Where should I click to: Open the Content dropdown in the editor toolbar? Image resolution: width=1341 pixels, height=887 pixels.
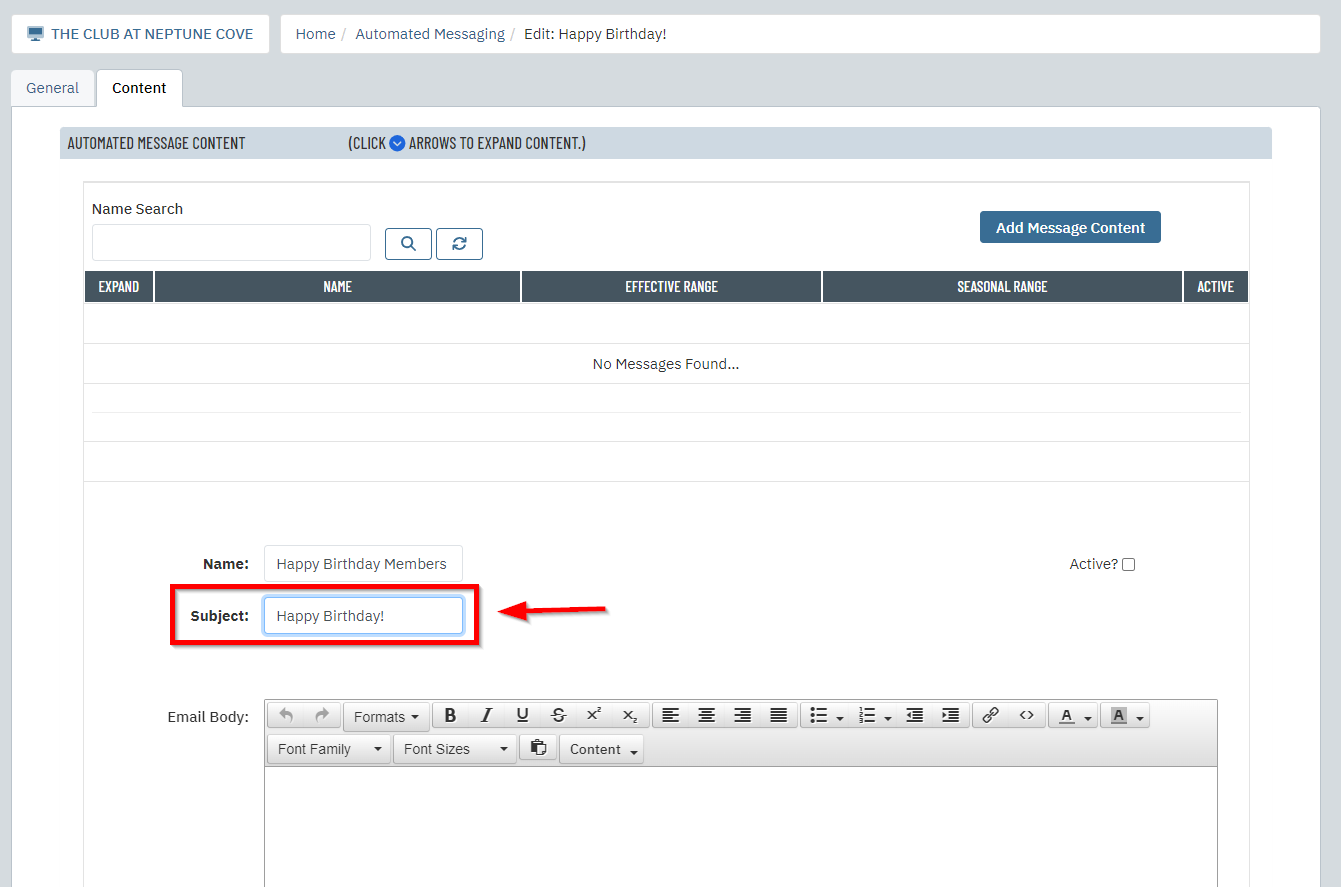click(601, 749)
